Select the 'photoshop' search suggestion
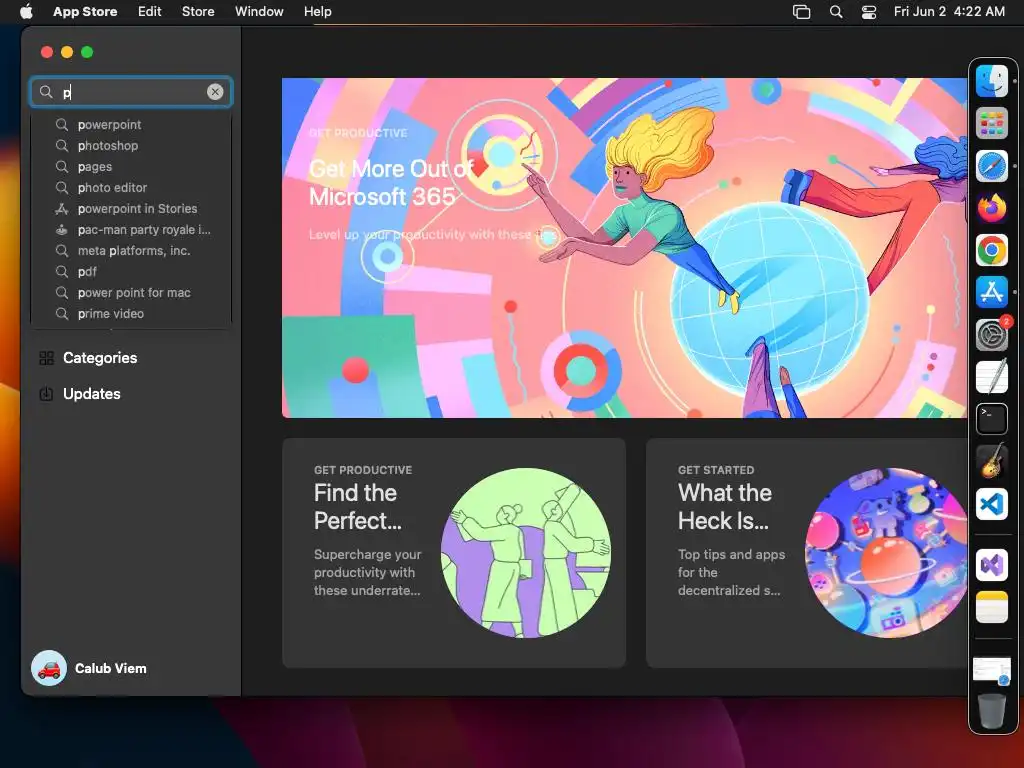Image resolution: width=1024 pixels, height=768 pixels. [x=131, y=146]
